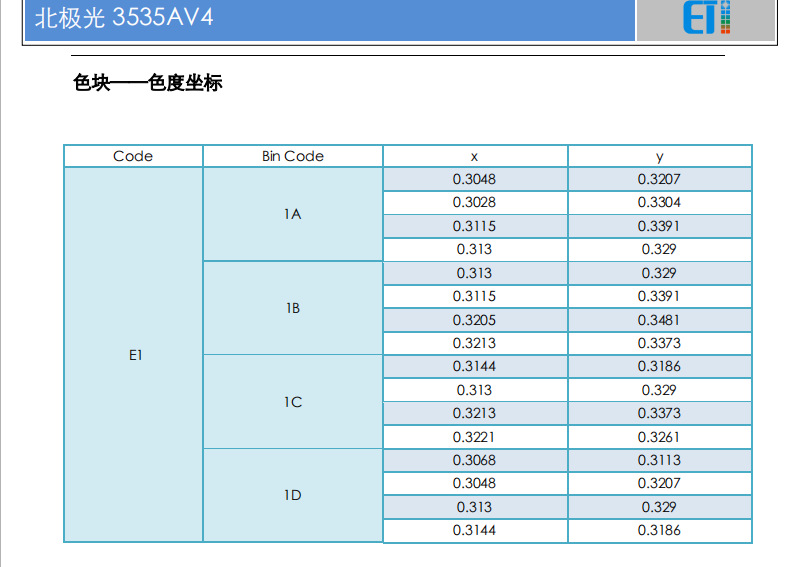Select the 1C bin code cell
This screenshot has height=567, width=793.
point(293,402)
